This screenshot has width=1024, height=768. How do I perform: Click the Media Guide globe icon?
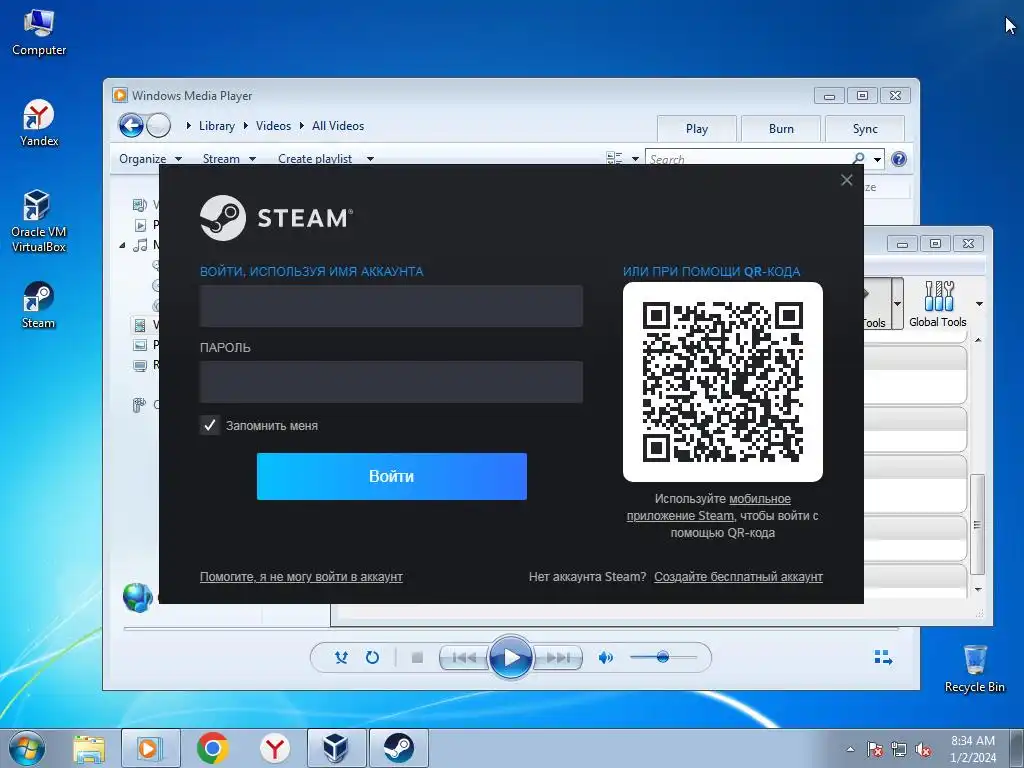pyautogui.click(x=138, y=596)
